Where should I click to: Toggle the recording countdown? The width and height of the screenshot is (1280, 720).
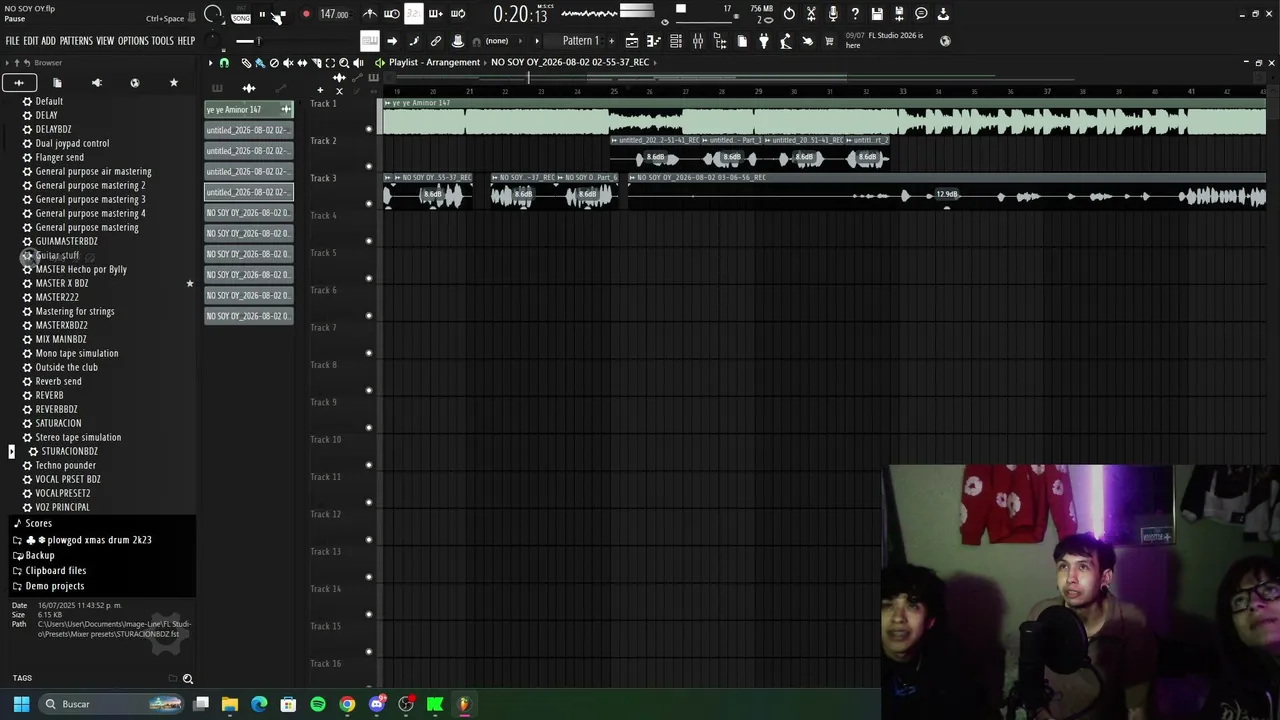(x=414, y=14)
